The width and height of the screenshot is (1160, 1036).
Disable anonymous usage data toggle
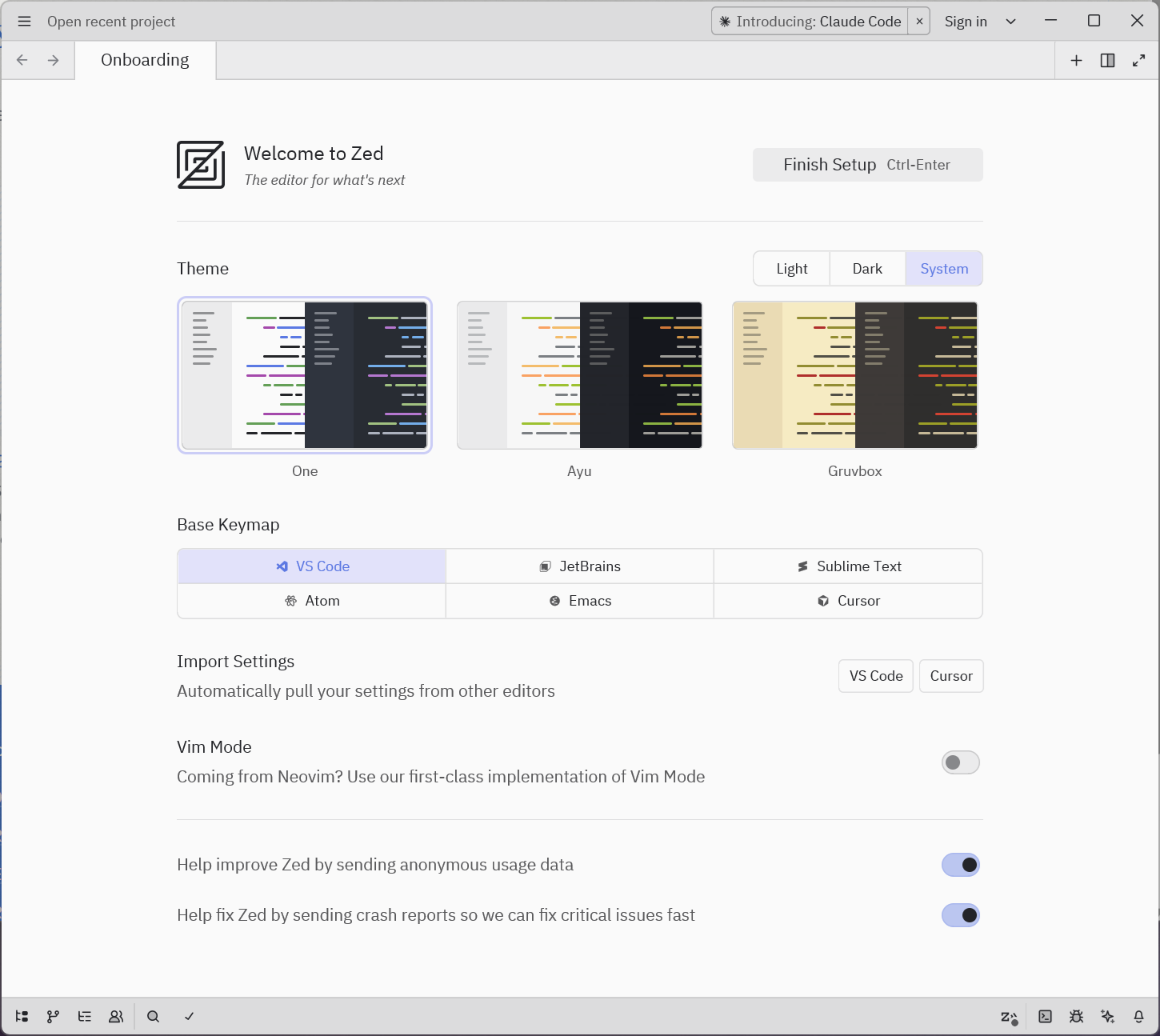[x=960, y=865]
